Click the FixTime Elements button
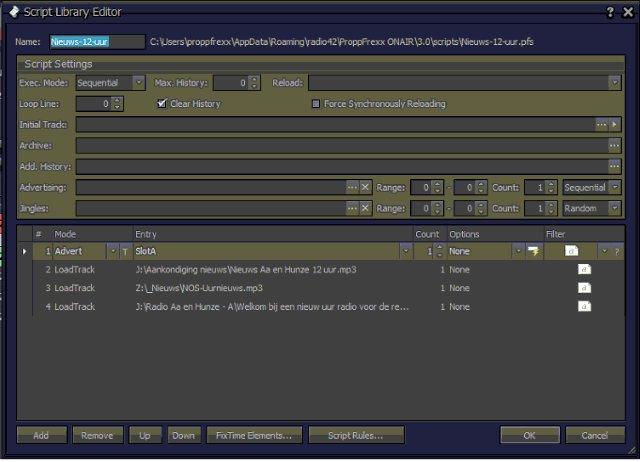 coord(249,435)
